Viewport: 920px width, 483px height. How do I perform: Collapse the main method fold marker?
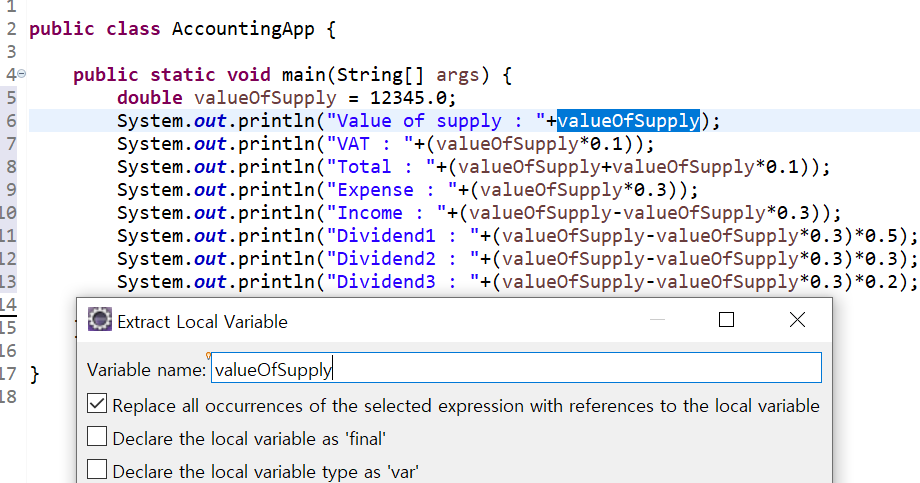click(22, 73)
